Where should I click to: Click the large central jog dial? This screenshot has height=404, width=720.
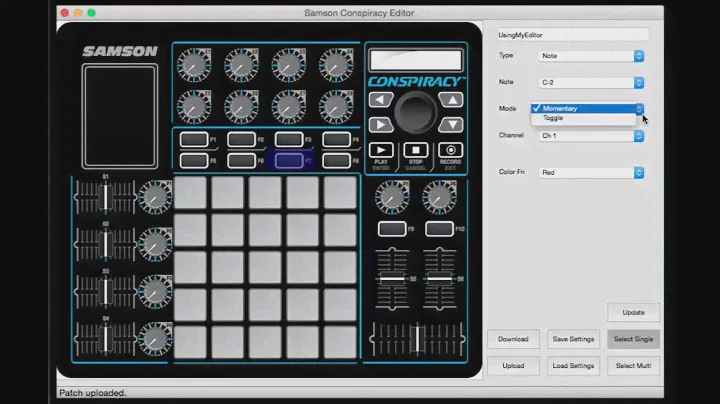coord(415,112)
